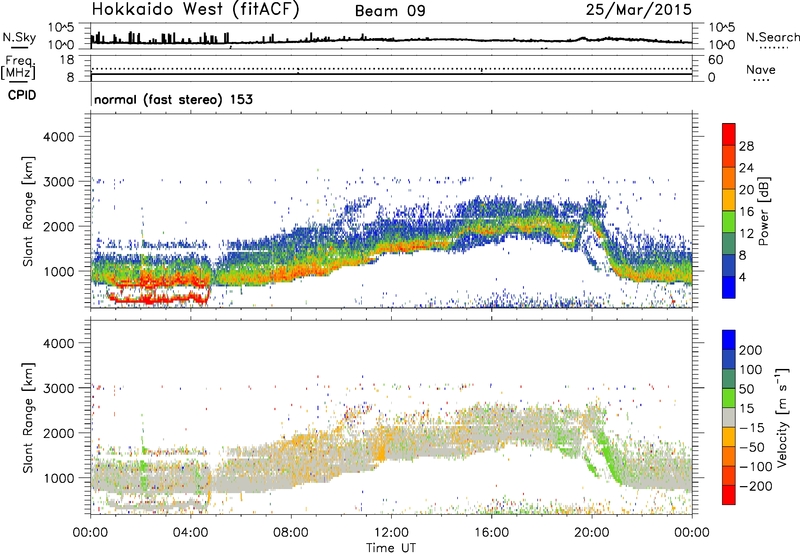Click the '16:00' time axis label
This screenshot has height=554, width=800.
coord(491,533)
